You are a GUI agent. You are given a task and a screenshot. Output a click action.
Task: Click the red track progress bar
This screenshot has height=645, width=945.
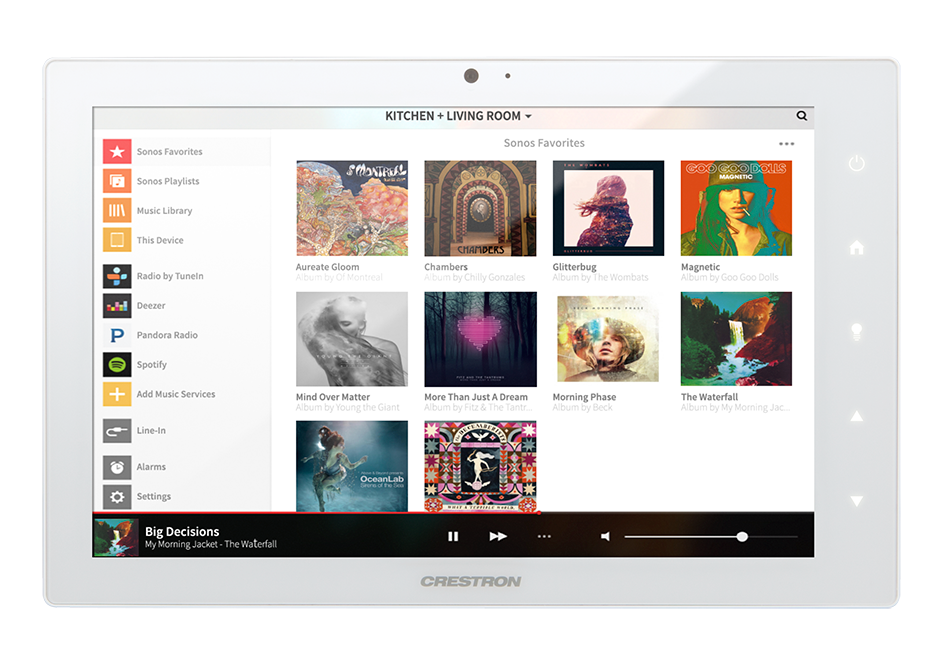[316, 512]
